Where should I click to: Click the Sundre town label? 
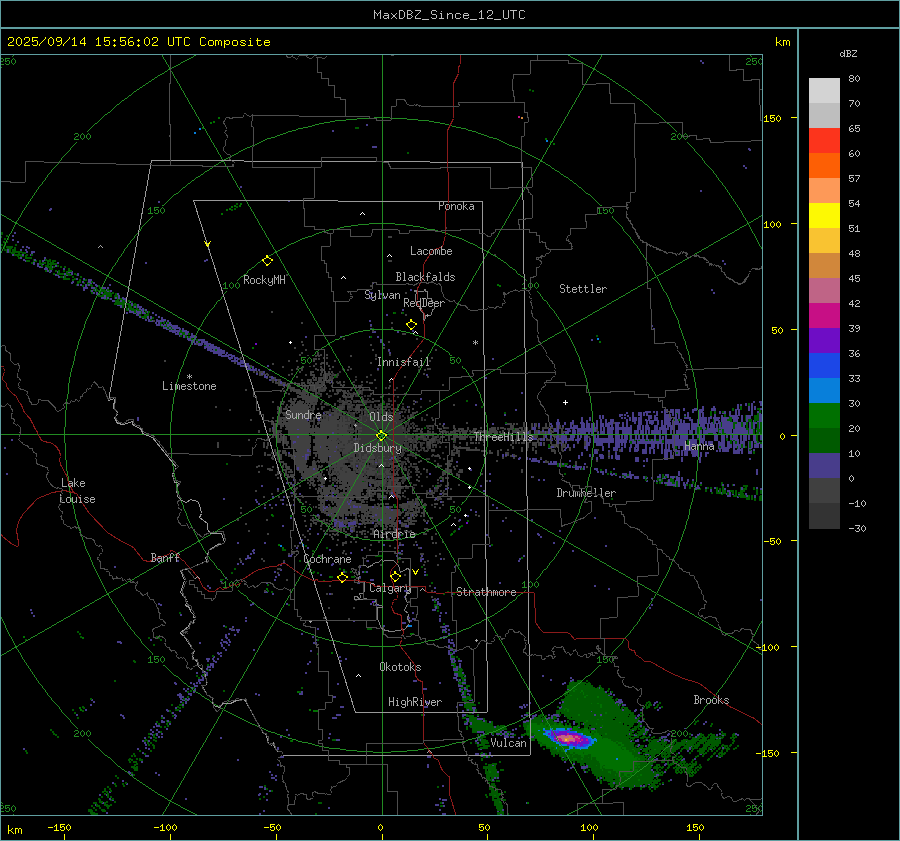pyautogui.click(x=303, y=415)
